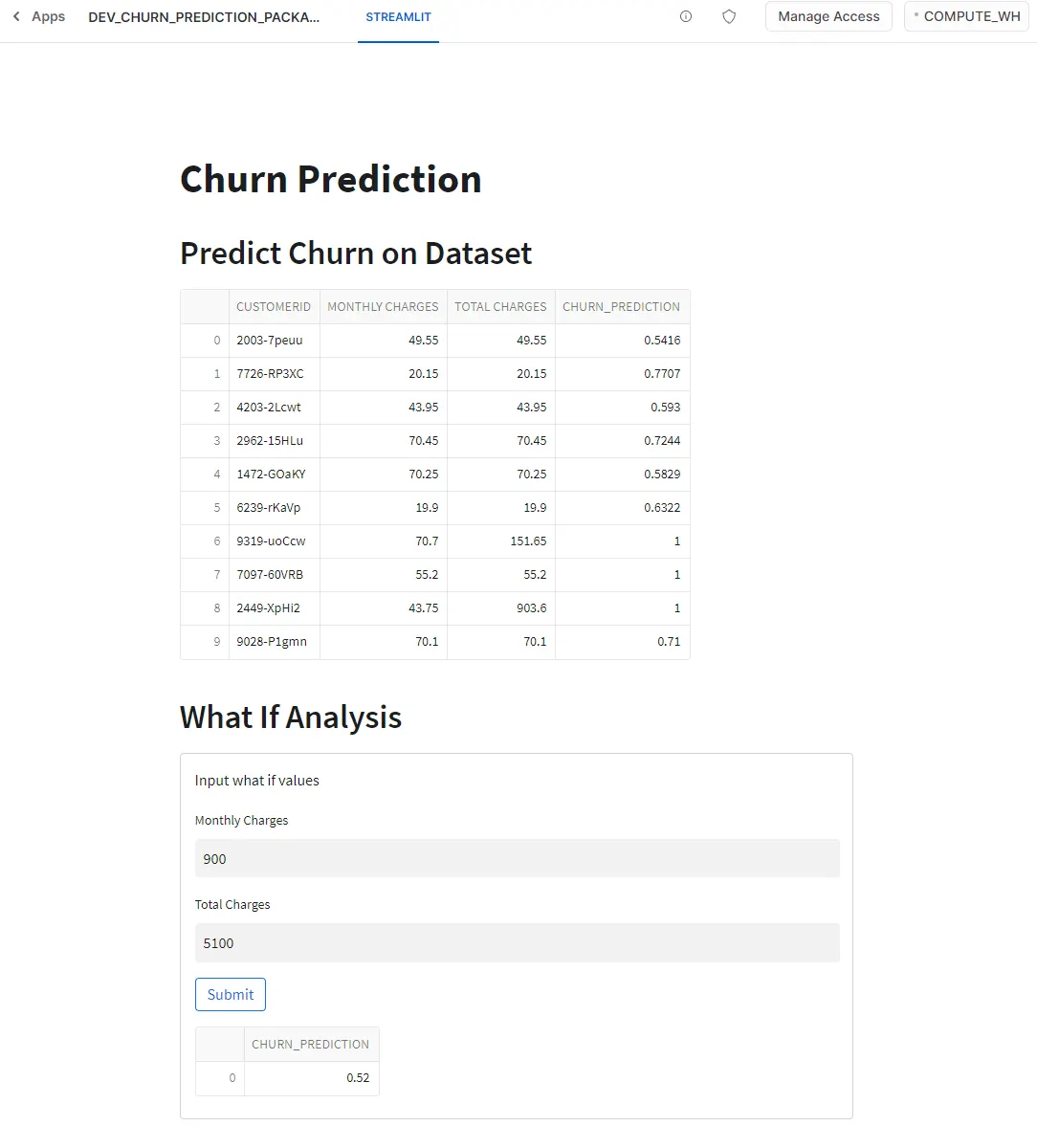The image size is (1037, 1148).
Task: Select the MONTHLY CHARGES column header
Action: coord(382,306)
